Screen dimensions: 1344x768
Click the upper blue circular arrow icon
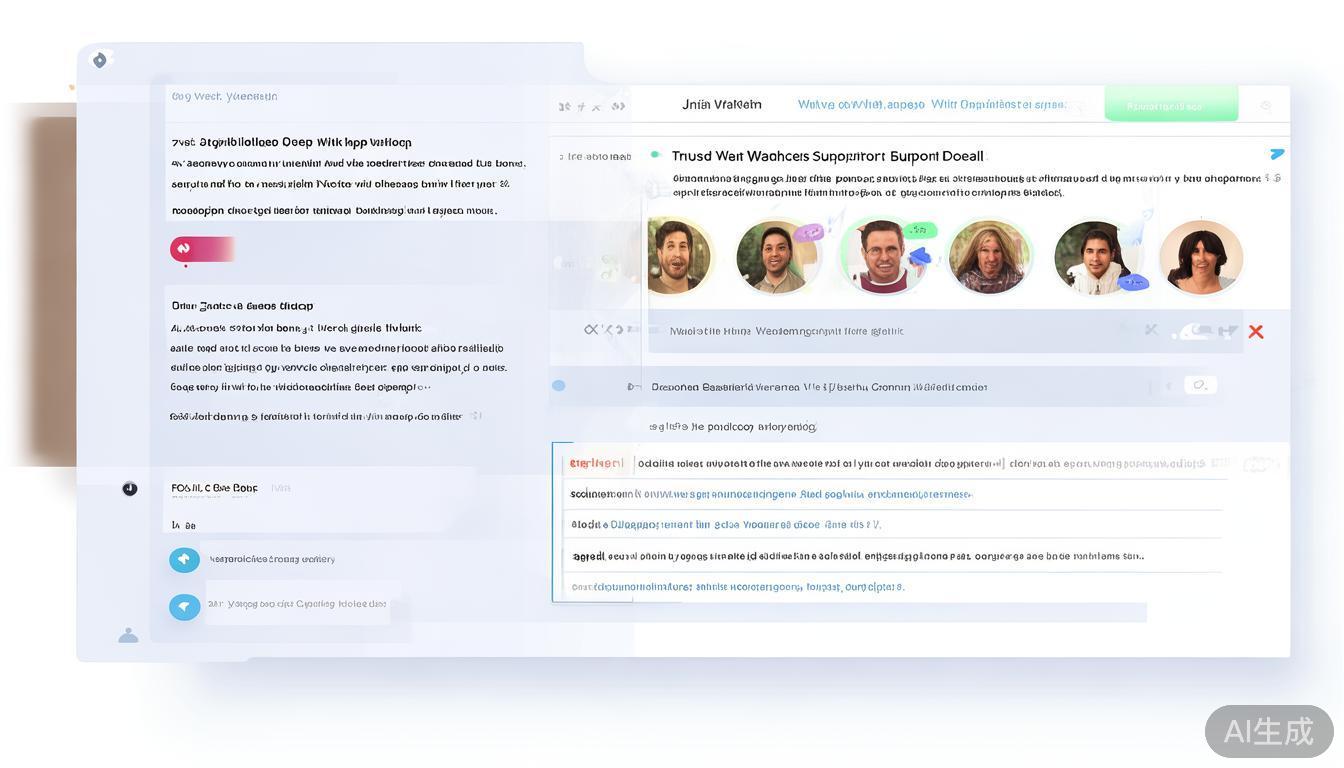tap(184, 560)
